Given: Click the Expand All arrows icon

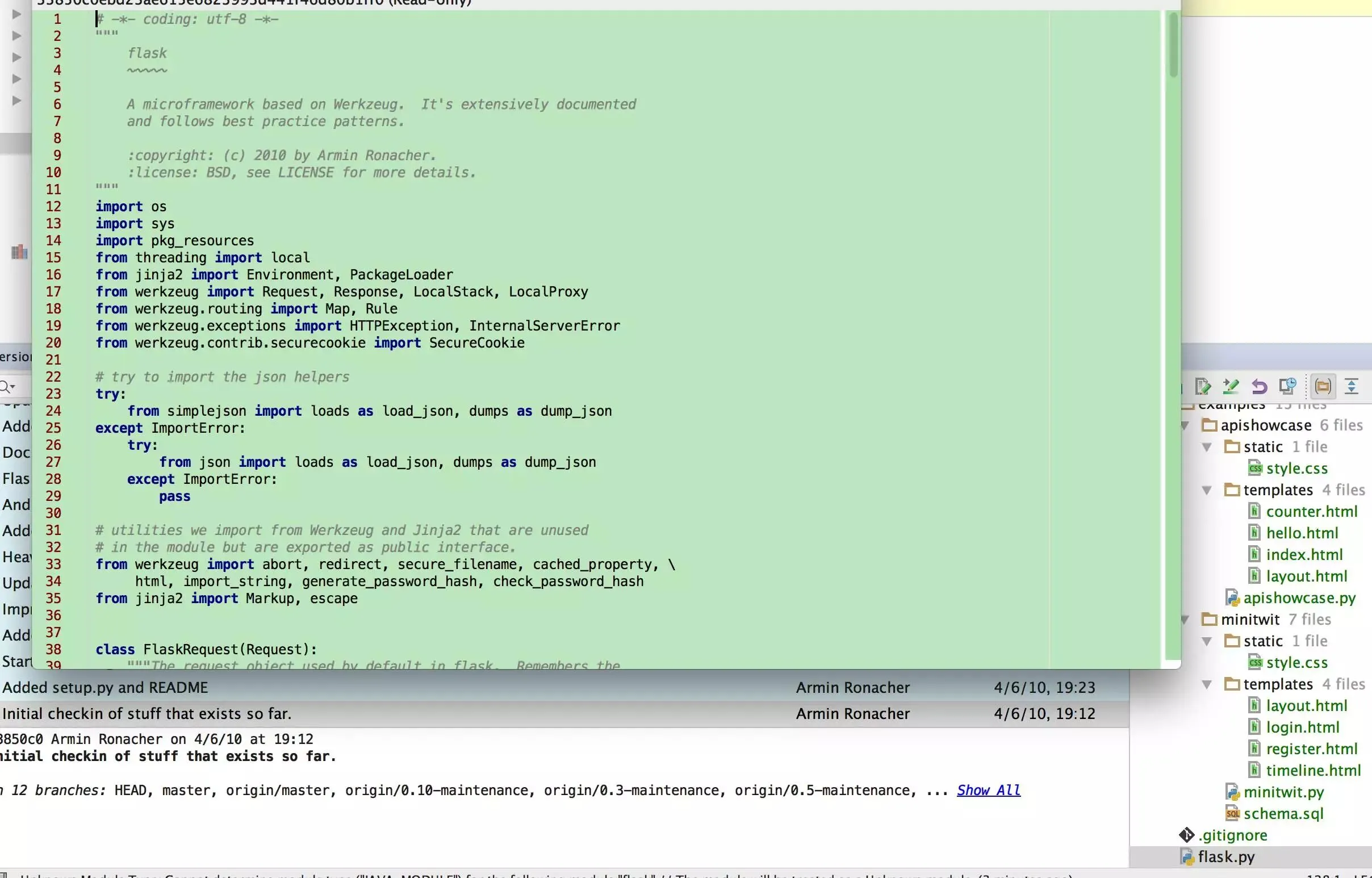Looking at the screenshot, I should [1352, 387].
